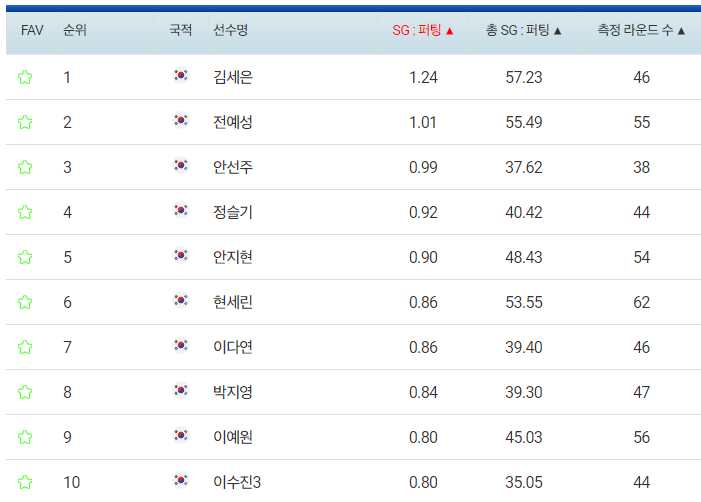Sort by SG : 퍼팅 column header
This screenshot has width=701, height=502.
pyautogui.click(x=423, y=30)
